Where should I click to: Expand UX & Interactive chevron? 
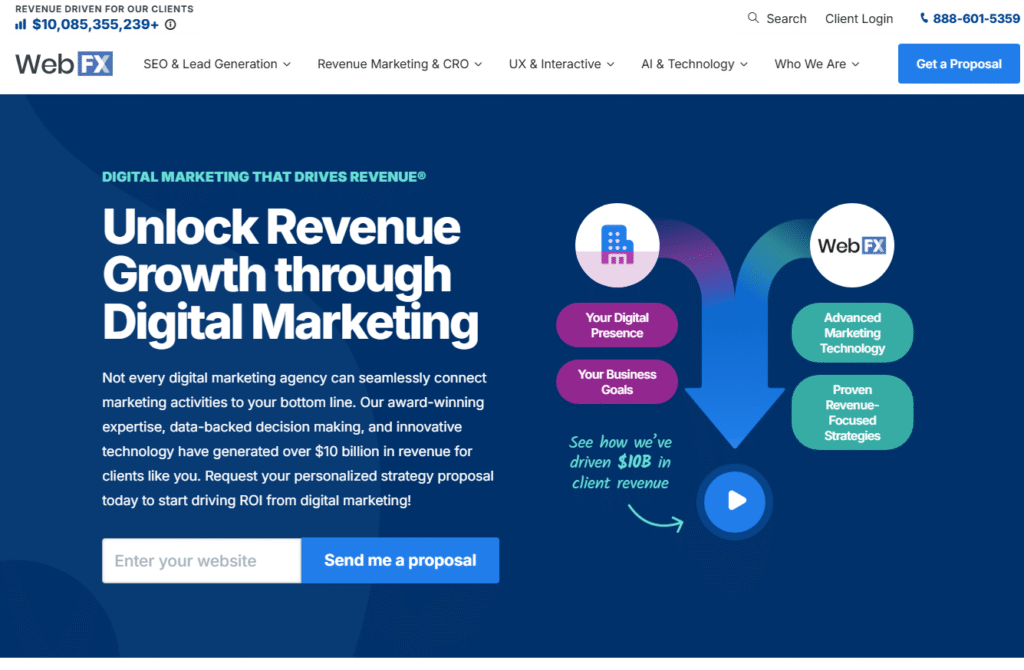tap(611, 65)
